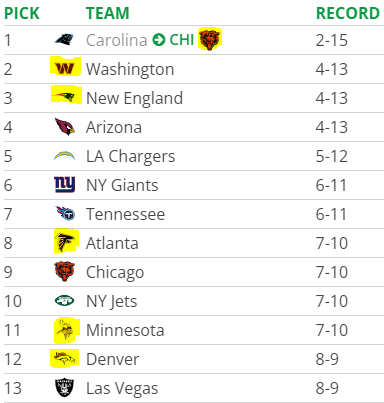The height and width of the screenshot is (403, 384).
Task: Select the NY Giants logo
Action: point(65,185)
